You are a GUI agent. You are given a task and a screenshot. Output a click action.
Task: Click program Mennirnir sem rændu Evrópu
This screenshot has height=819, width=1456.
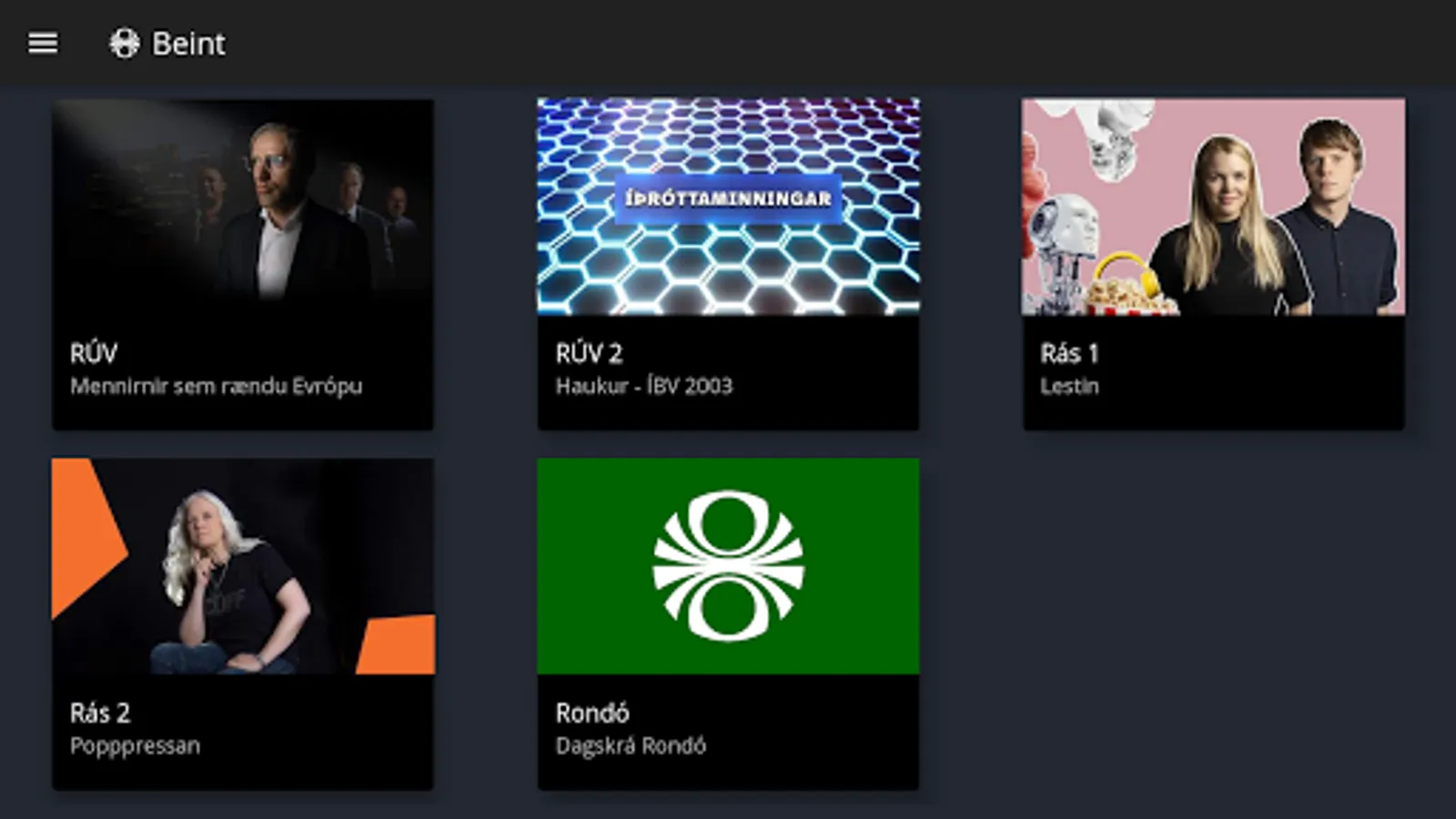click(x=216, y=386)
